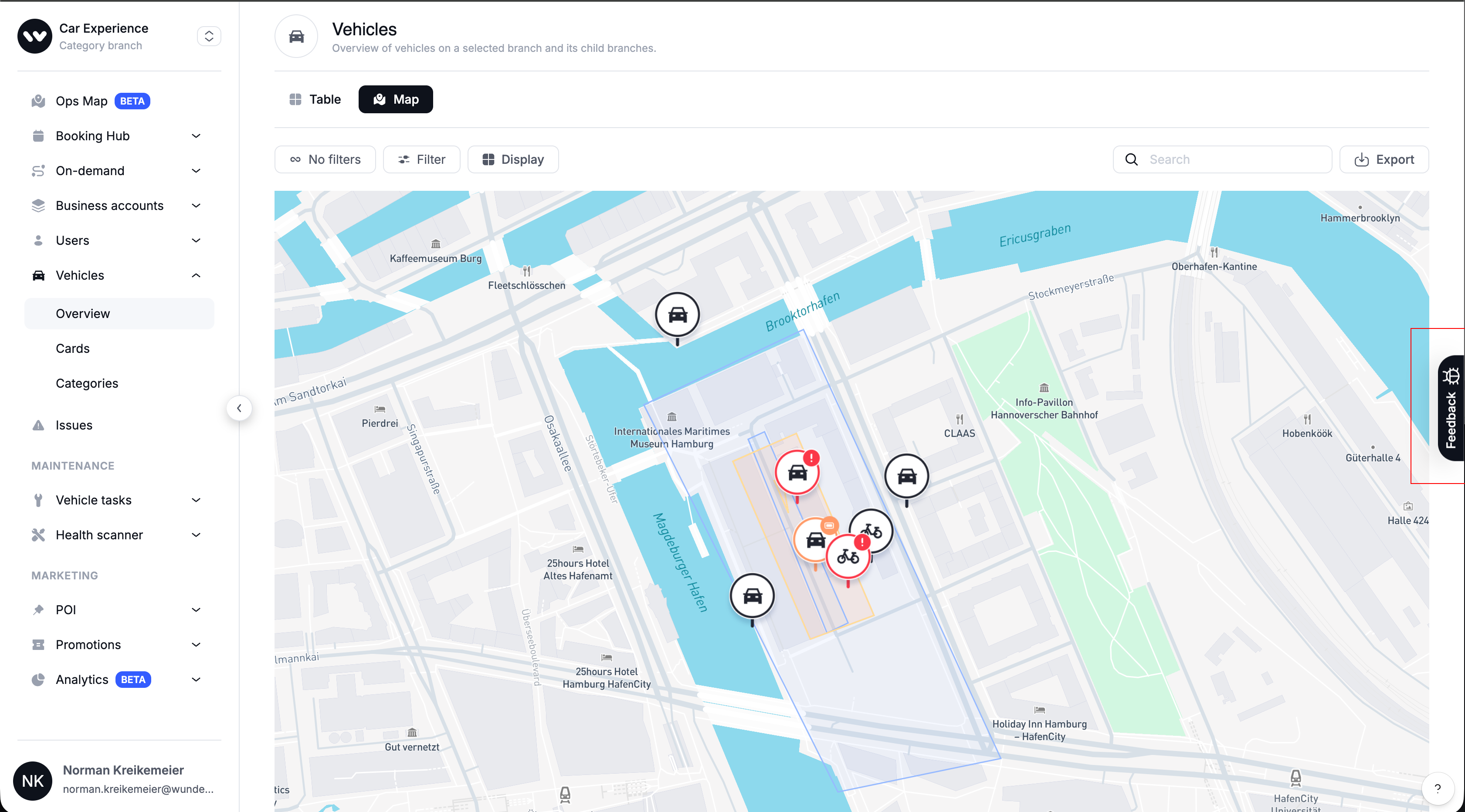This screenshot has height=812, width=1465.
Task: Click bicycle marker with red alert badge
Action: tap(848, 557)
